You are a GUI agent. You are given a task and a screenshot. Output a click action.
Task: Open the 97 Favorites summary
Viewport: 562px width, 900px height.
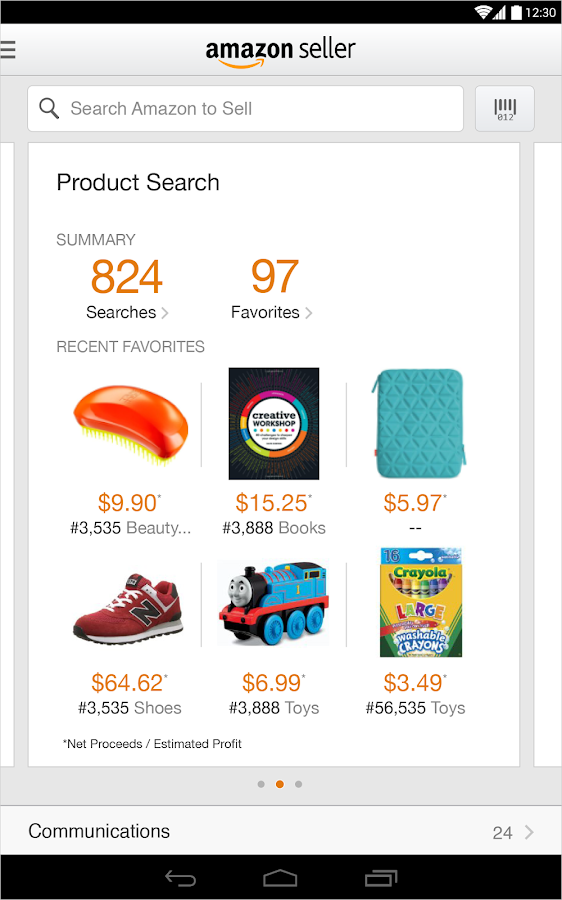point(272,289)
